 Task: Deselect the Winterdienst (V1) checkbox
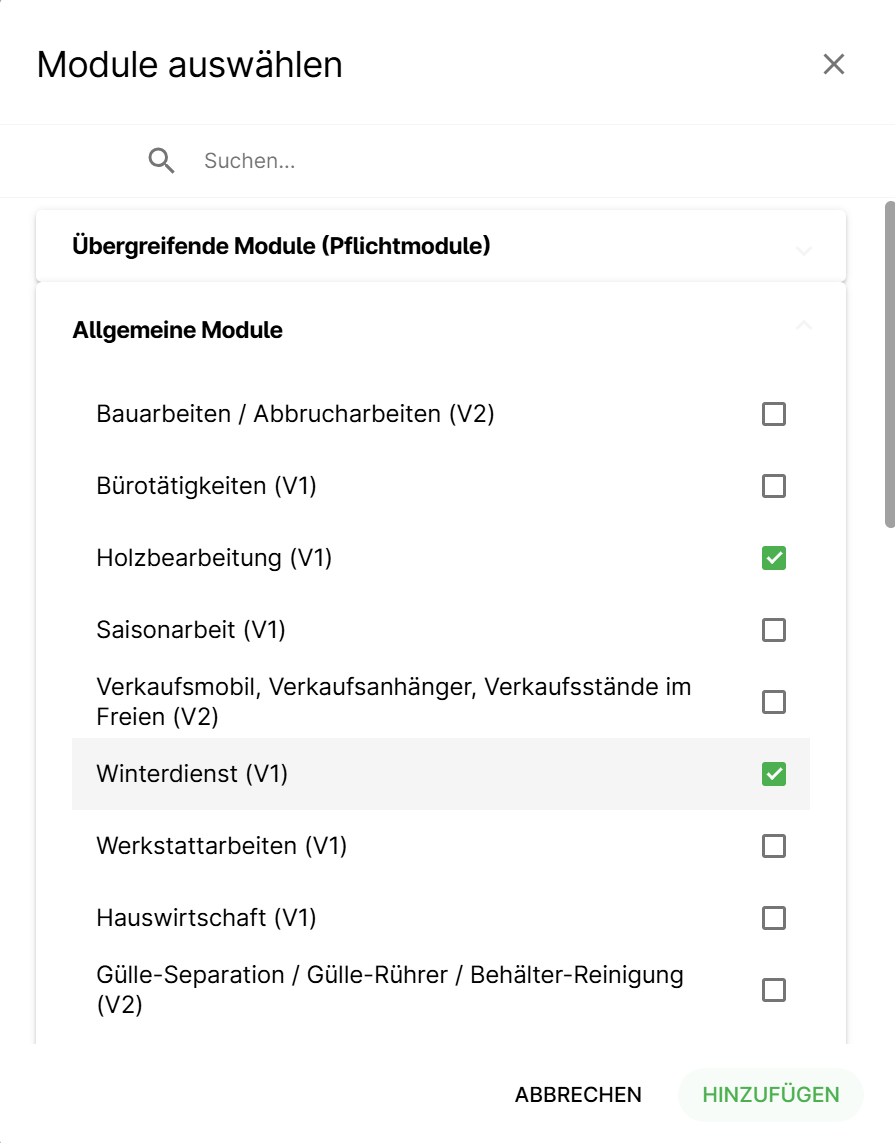click(x=774, y=774)
